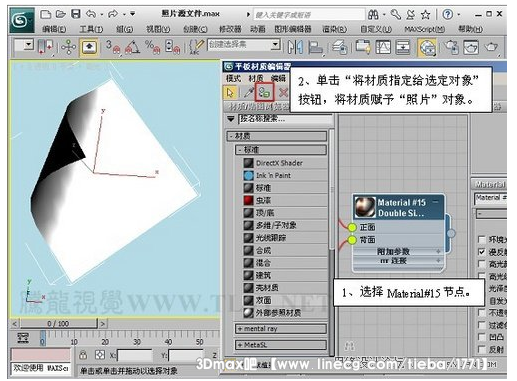Image resolution: width=517 pixels, height=381 pixels.
Task: Toggle the 过滤 map checkbox
Action: [481, 325]
